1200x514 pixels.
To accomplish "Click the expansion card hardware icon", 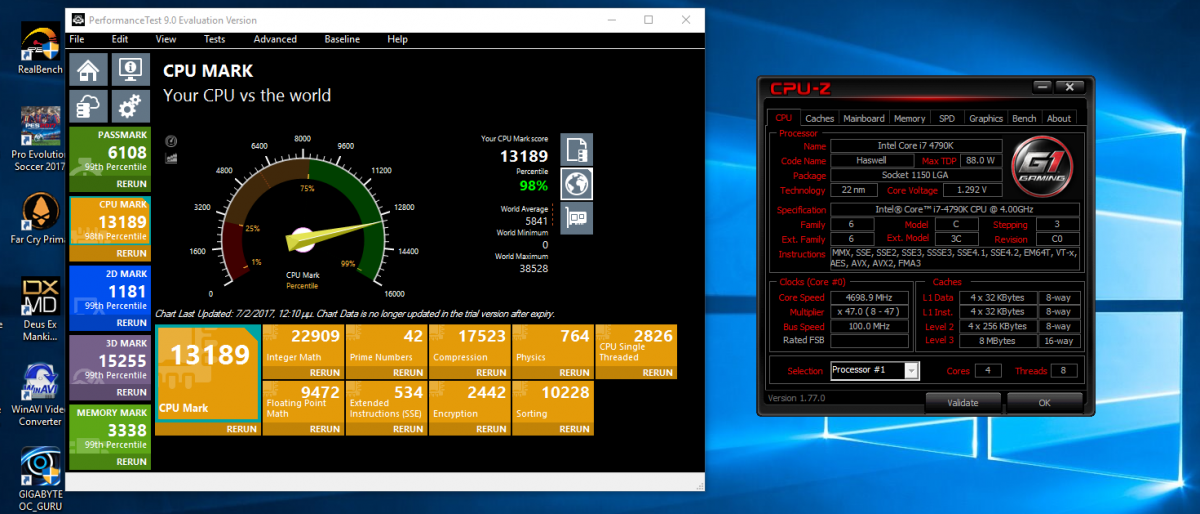I will pos(576,217).
